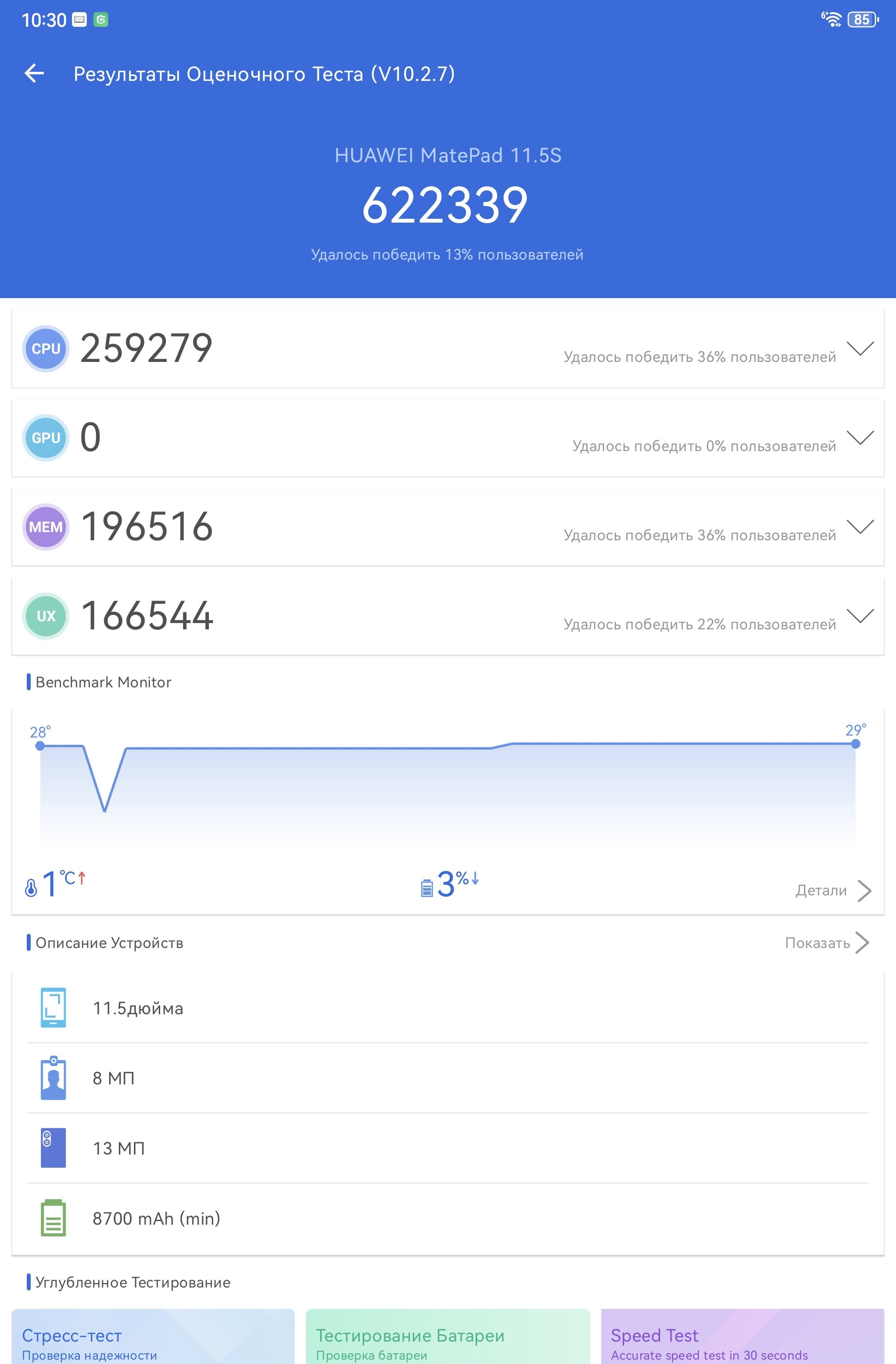Viewport: 896px width, 1364px height.
Task: Tap the battery 85 status indicator
Action: tap(863, 19)
